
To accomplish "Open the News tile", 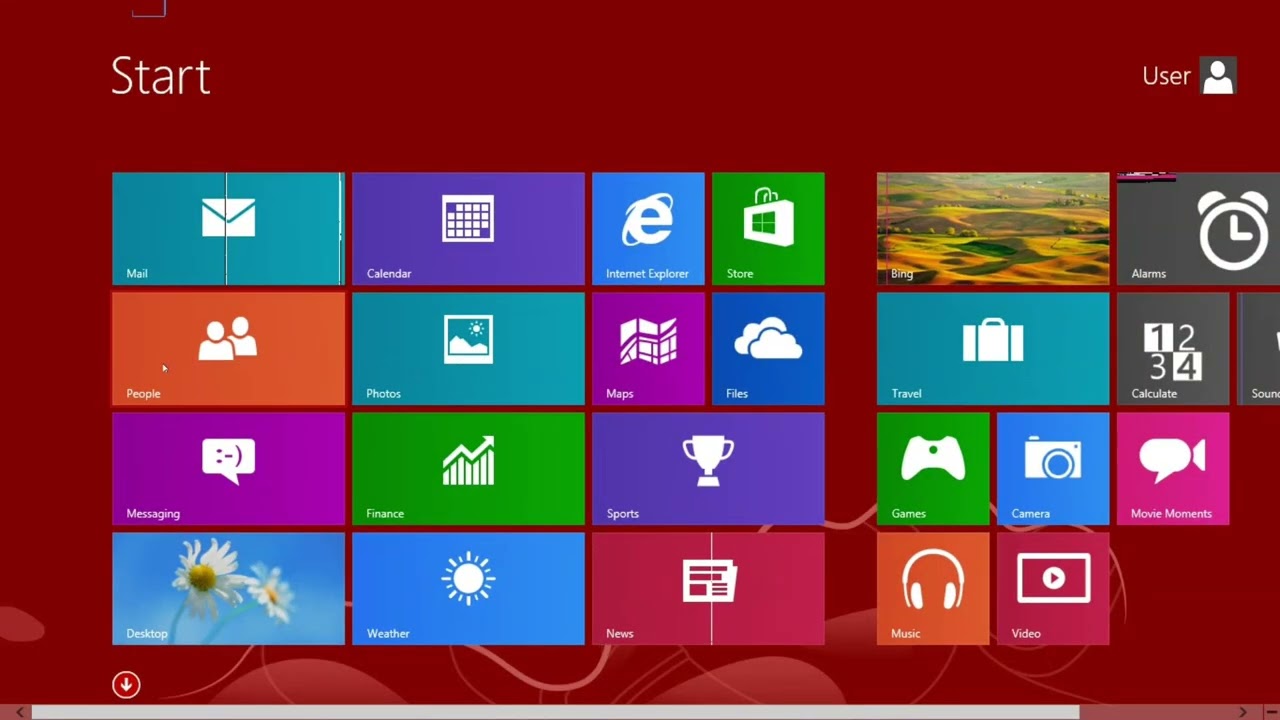I will 708,589.
